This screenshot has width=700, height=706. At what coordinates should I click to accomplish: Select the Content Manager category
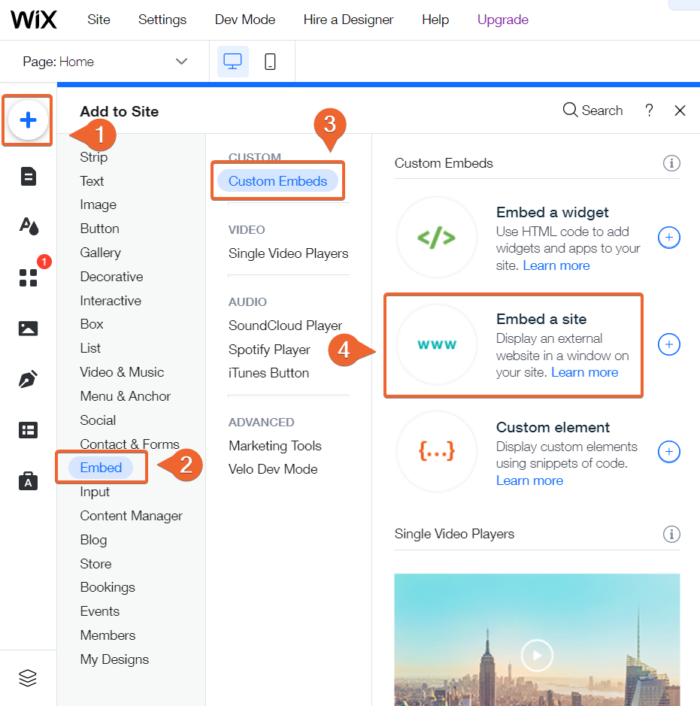pos(131,516)
